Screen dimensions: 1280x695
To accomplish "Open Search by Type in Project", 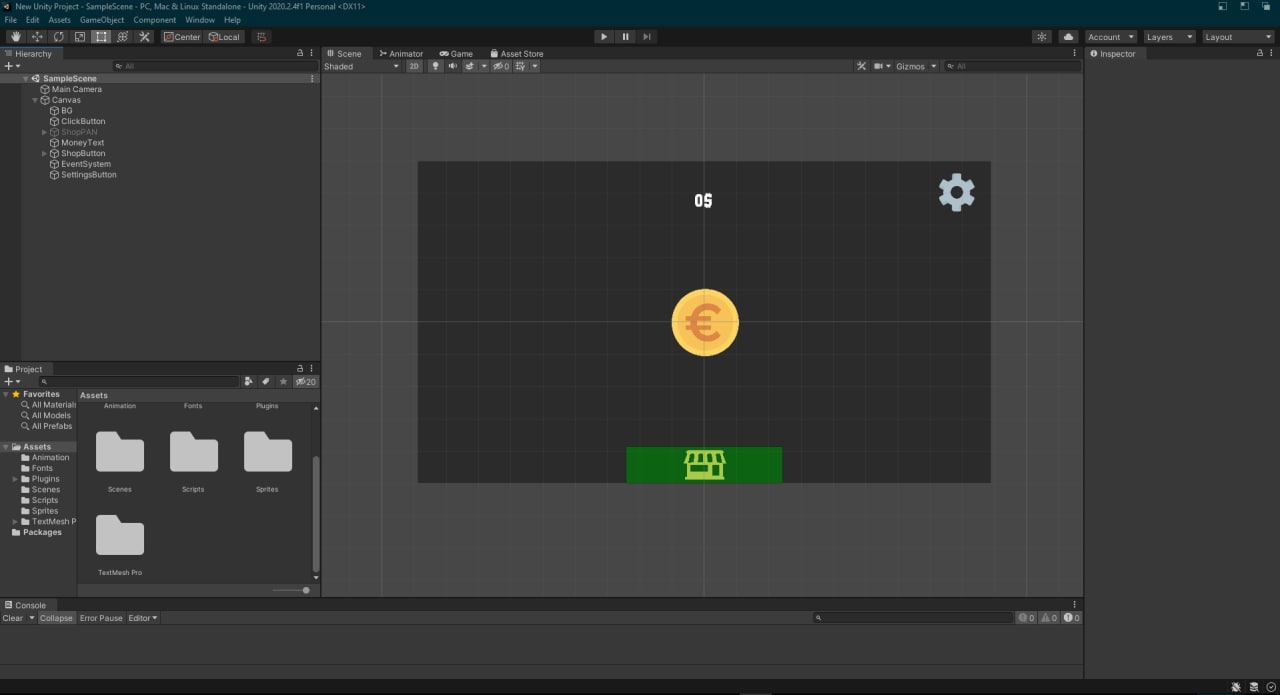I will click(x=249, y=381).
